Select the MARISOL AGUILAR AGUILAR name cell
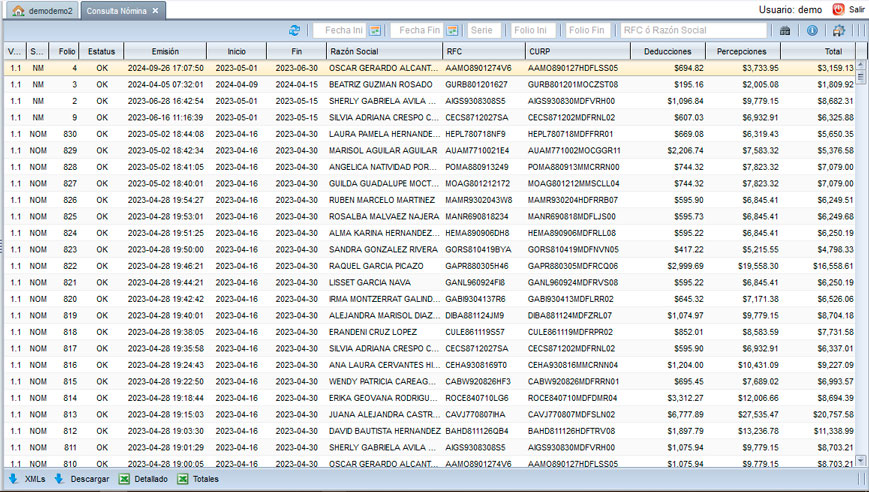Viewport: 869px width, 492px height. click(x=383, y=151)
